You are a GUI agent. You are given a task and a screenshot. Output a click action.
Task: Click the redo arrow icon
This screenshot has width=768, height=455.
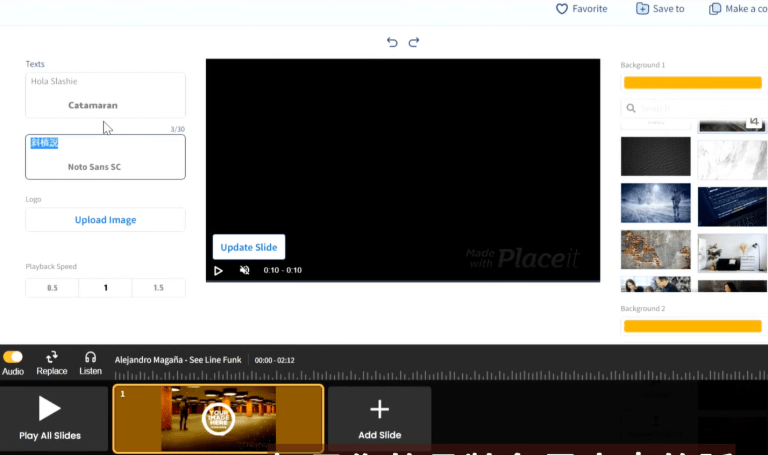point(414,42)
